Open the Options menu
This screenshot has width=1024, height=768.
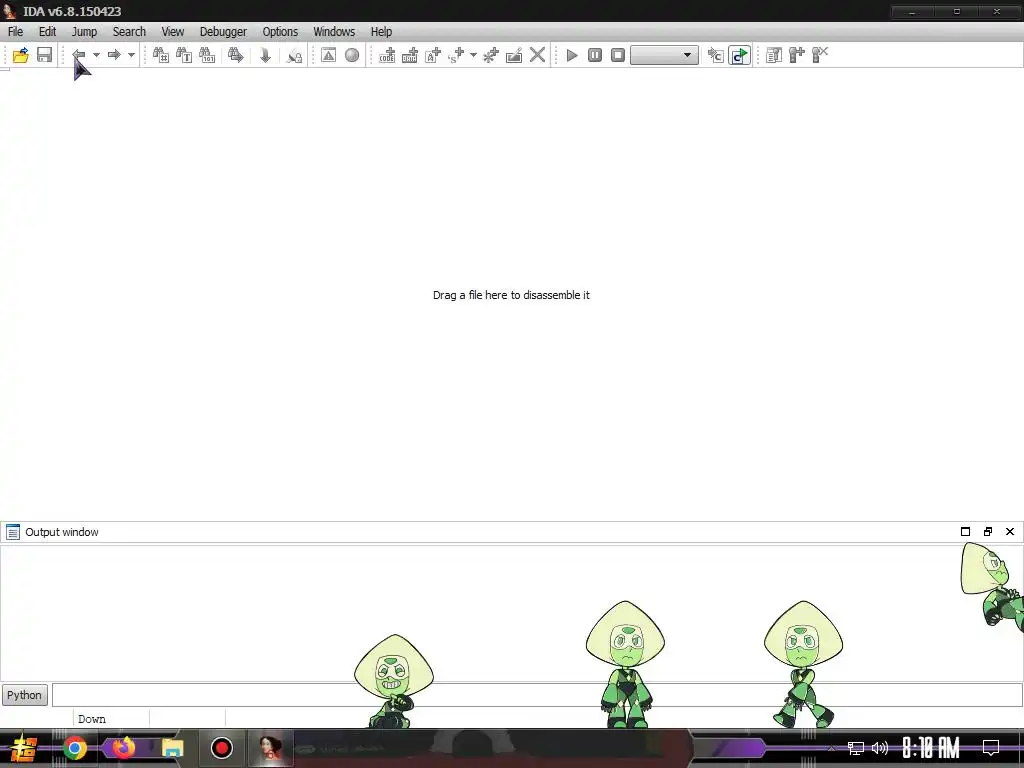tap(280, 32)
